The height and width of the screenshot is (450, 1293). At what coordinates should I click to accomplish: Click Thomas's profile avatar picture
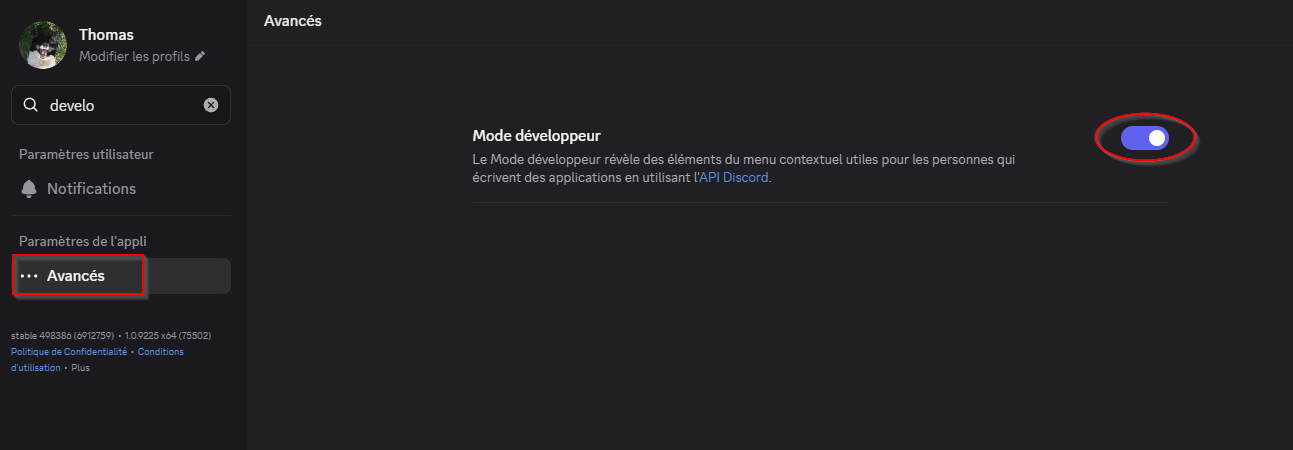[43, 45]
